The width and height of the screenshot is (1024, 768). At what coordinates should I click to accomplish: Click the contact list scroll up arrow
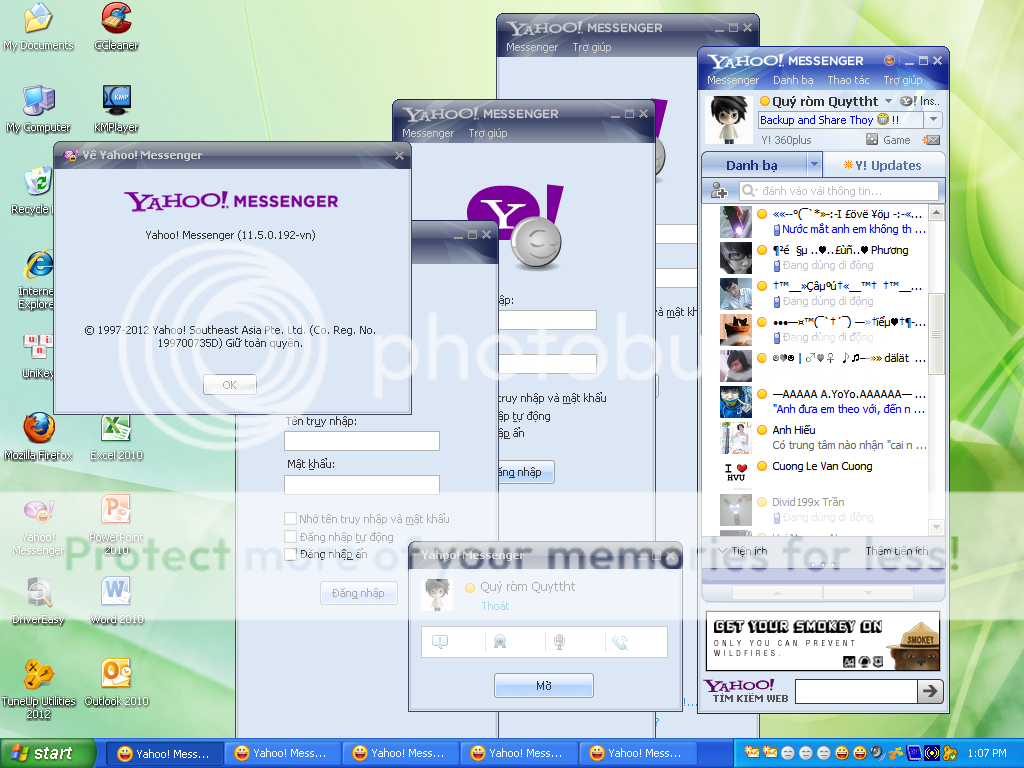point(936,212)
